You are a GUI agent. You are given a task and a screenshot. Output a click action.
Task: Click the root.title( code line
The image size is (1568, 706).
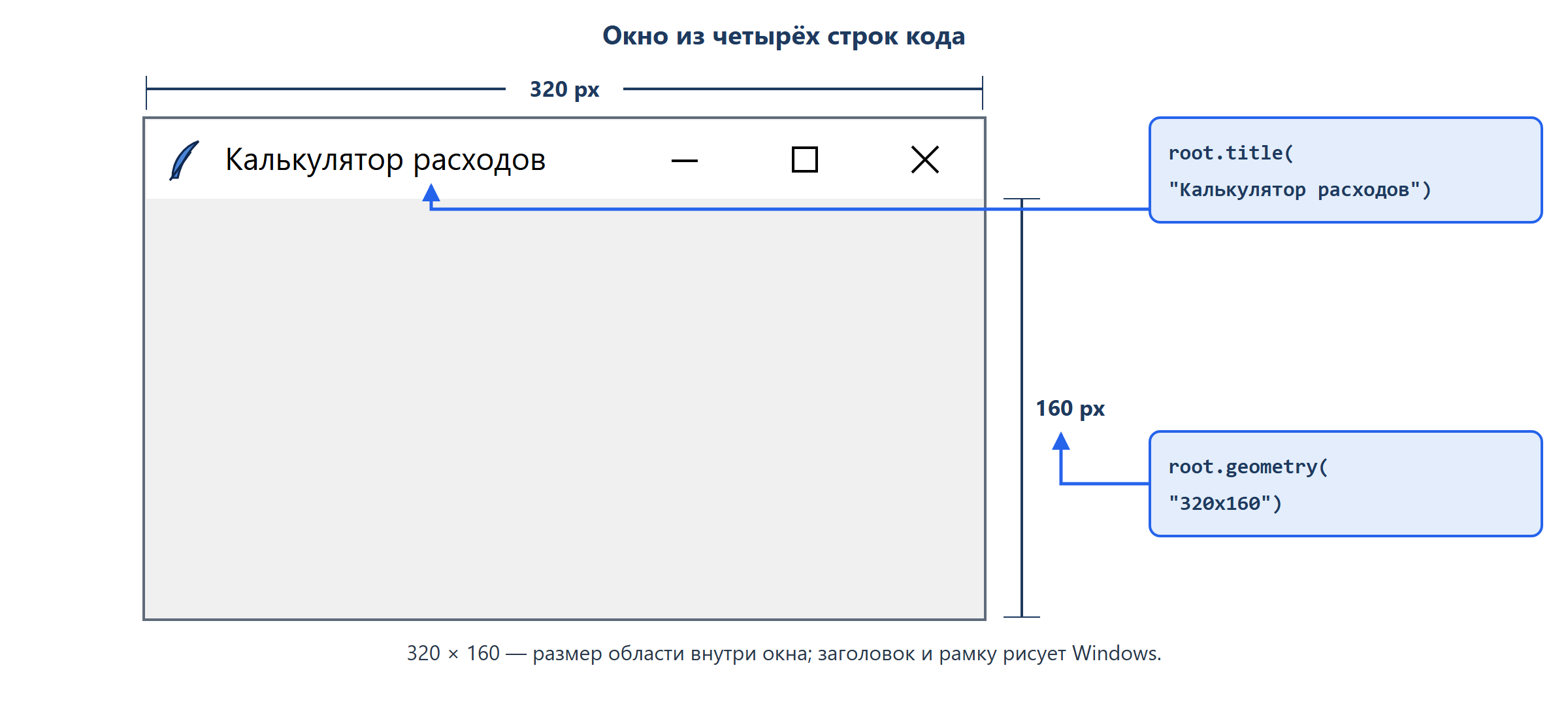pyautogui.click(x=1231, y=153)
